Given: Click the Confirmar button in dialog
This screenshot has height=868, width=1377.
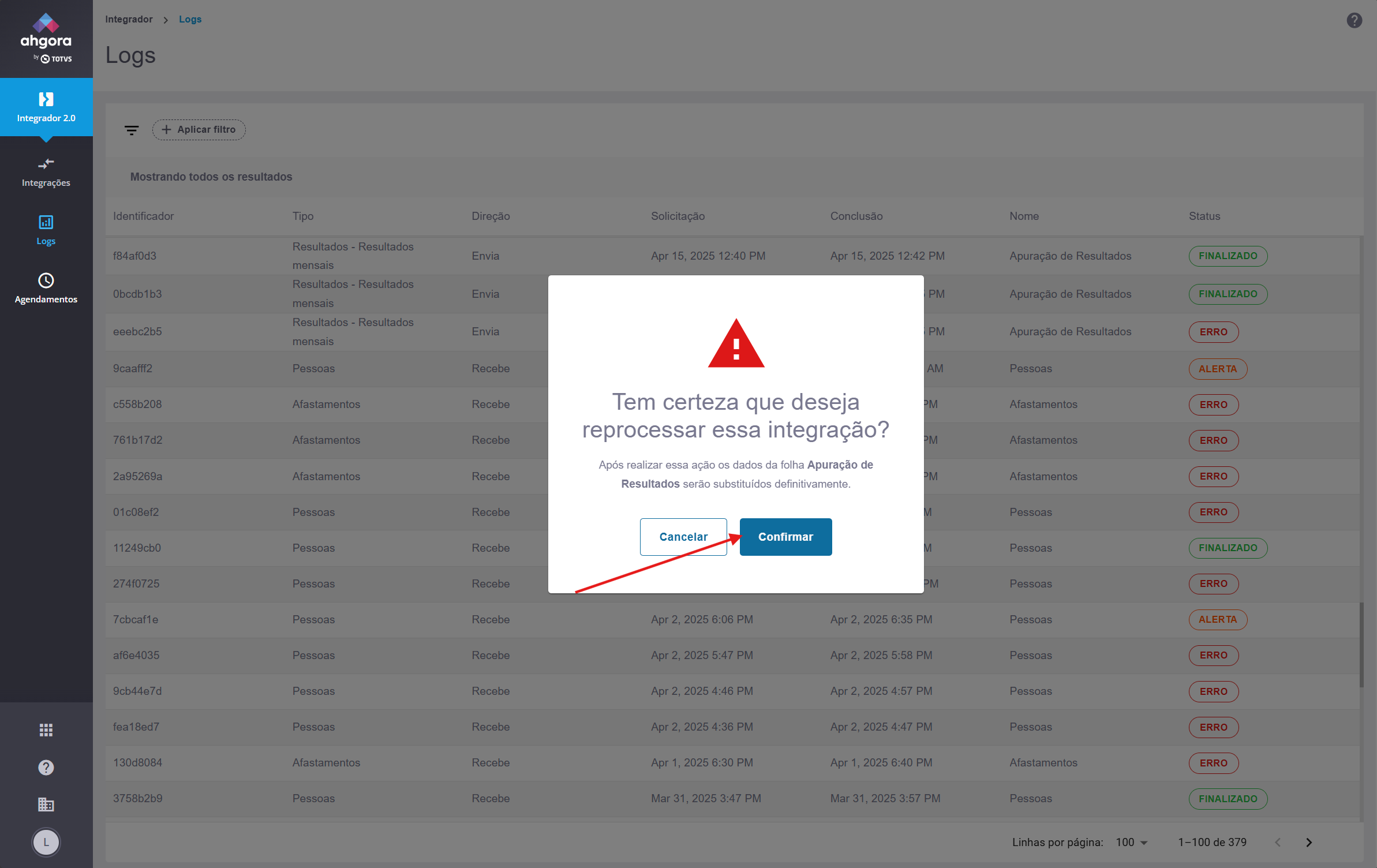Looking at the screenshot, I should (785, 537).
